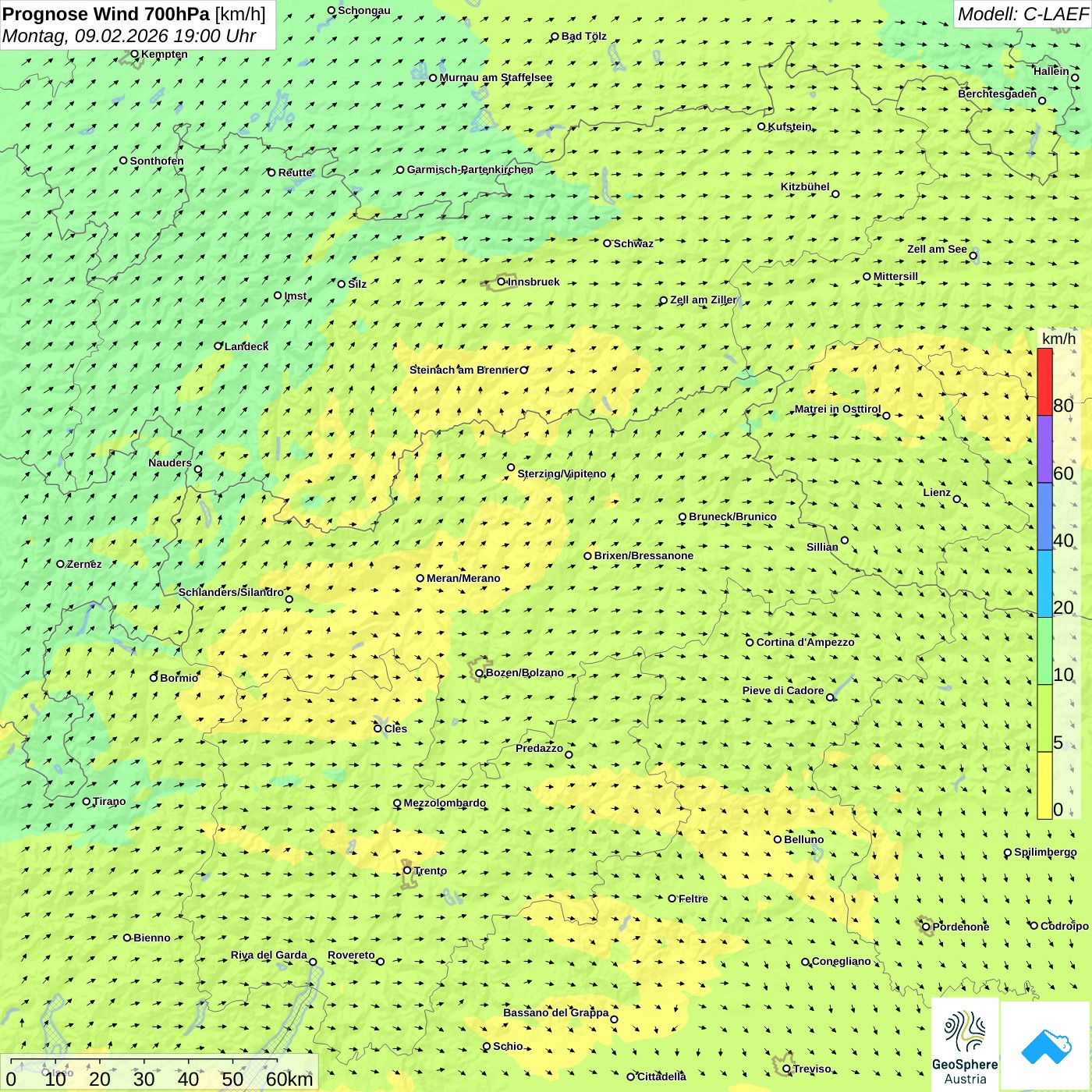Click the Feltre location marker
Viewport: 1092px width, 1092px height.
coord(672,899)
